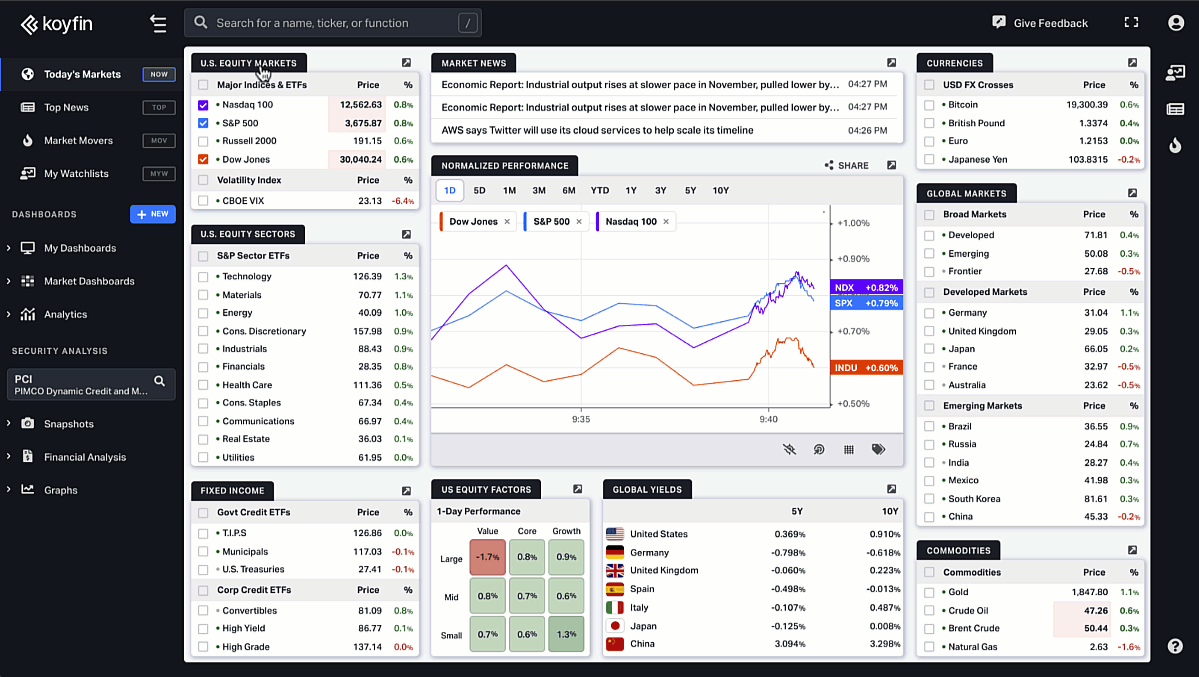Click the PCI security analysis box

[91, 384]
